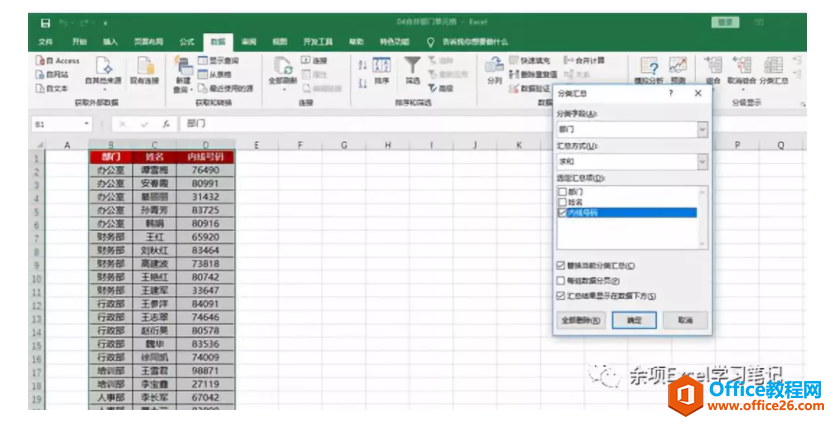The width and height of the screenshot is (831, 423).
Task: Click the 分类汇总 (Subtotal) ribbon icon
Action: 774,67
